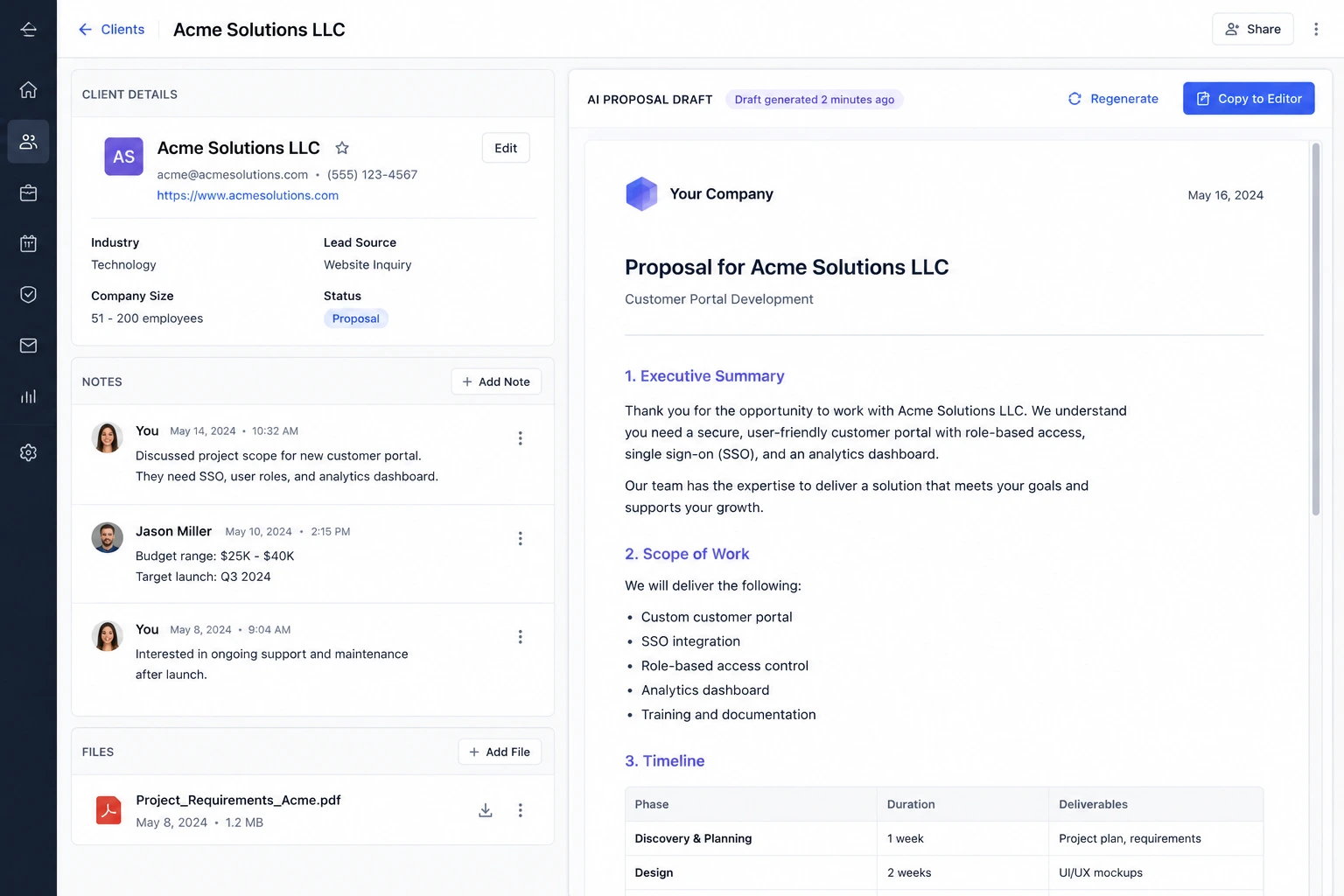The width and height of the screenshot is (1344, 896).
Task: Click the Duration column header
Action: (x=962, y=804)
